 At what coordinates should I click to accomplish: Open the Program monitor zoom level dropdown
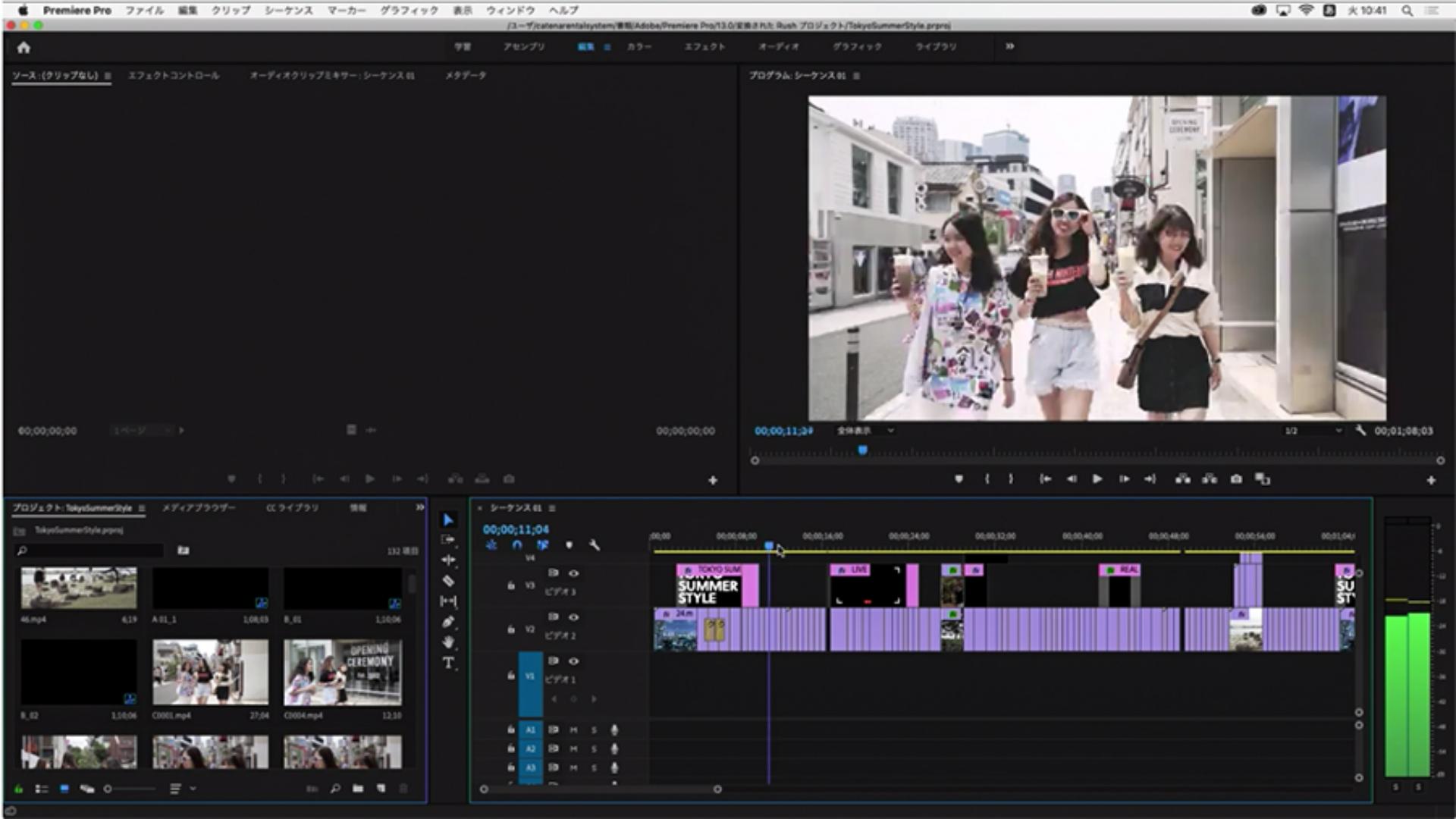865,431
